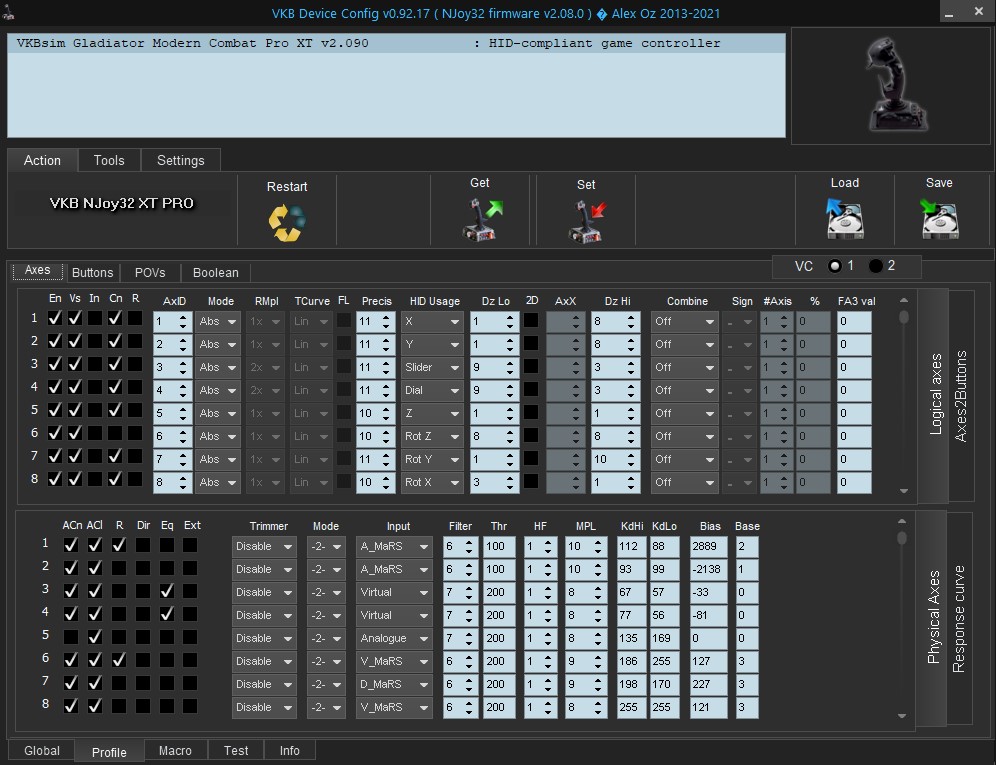Click the Load disk icon
996x765 pixels.
[x=844, y=219]
